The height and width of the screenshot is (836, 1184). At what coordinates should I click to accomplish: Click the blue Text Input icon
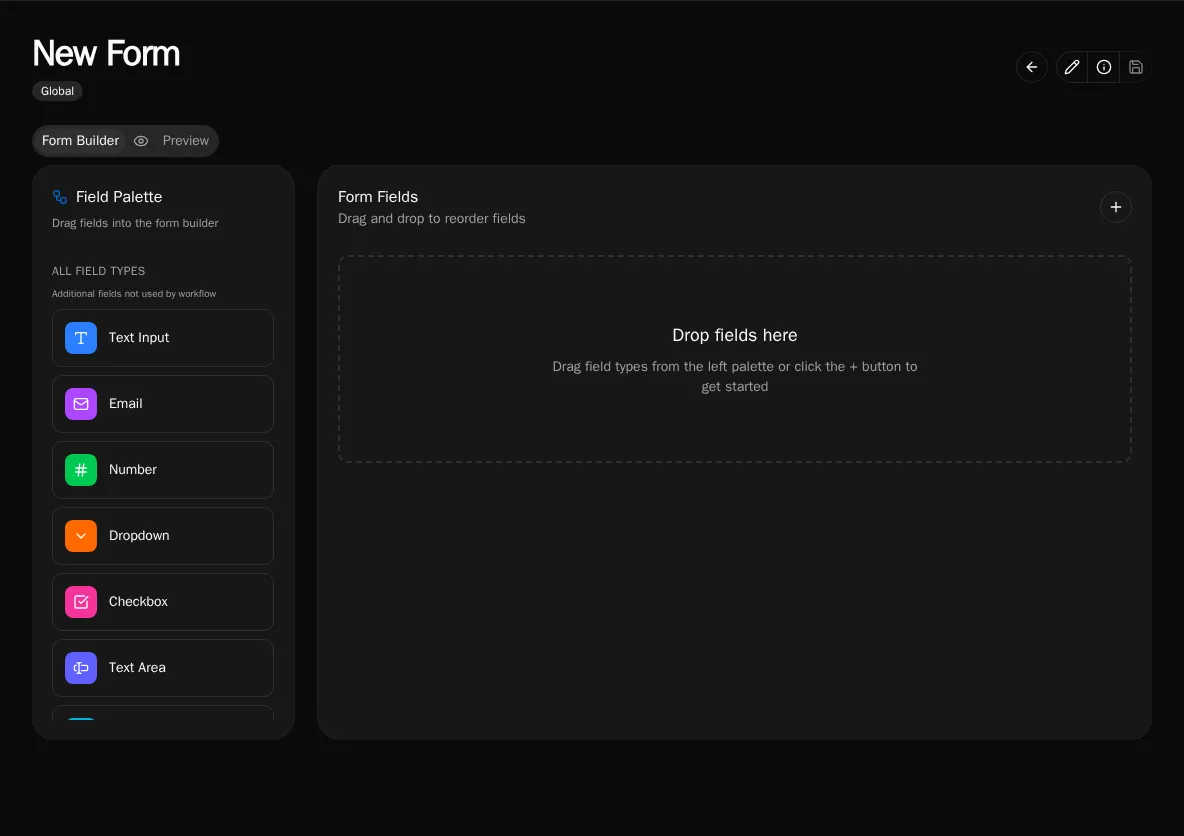point(81,338)
